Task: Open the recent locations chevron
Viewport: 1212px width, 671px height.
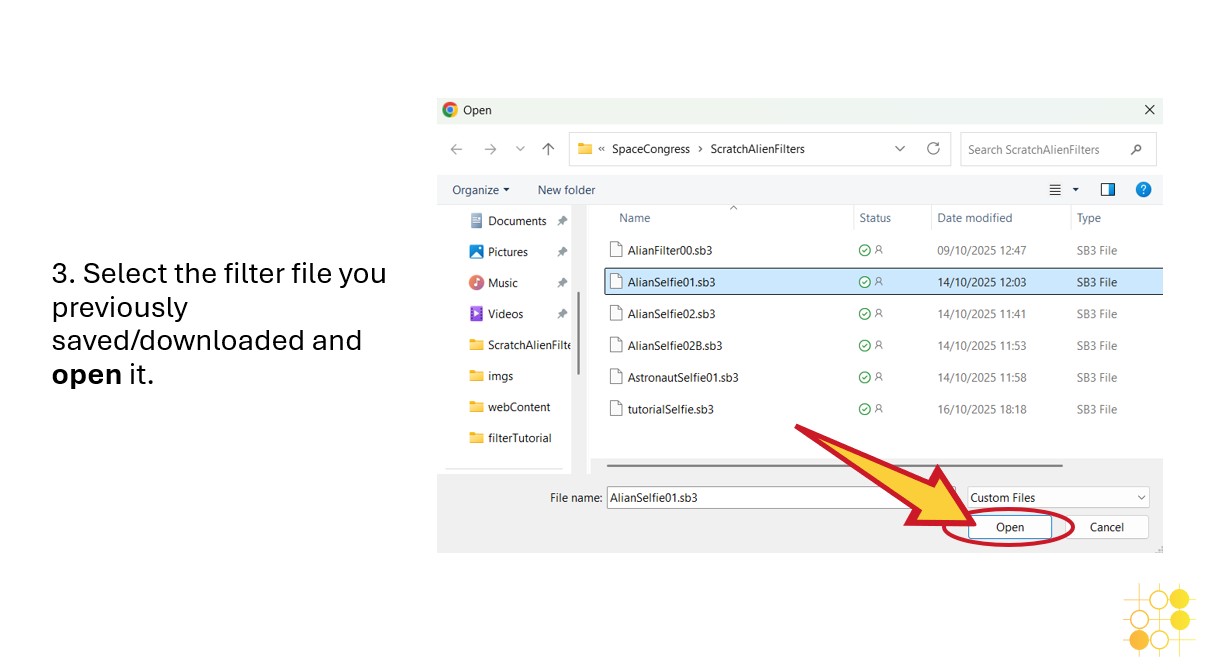Action: click(x=520, y=149)
